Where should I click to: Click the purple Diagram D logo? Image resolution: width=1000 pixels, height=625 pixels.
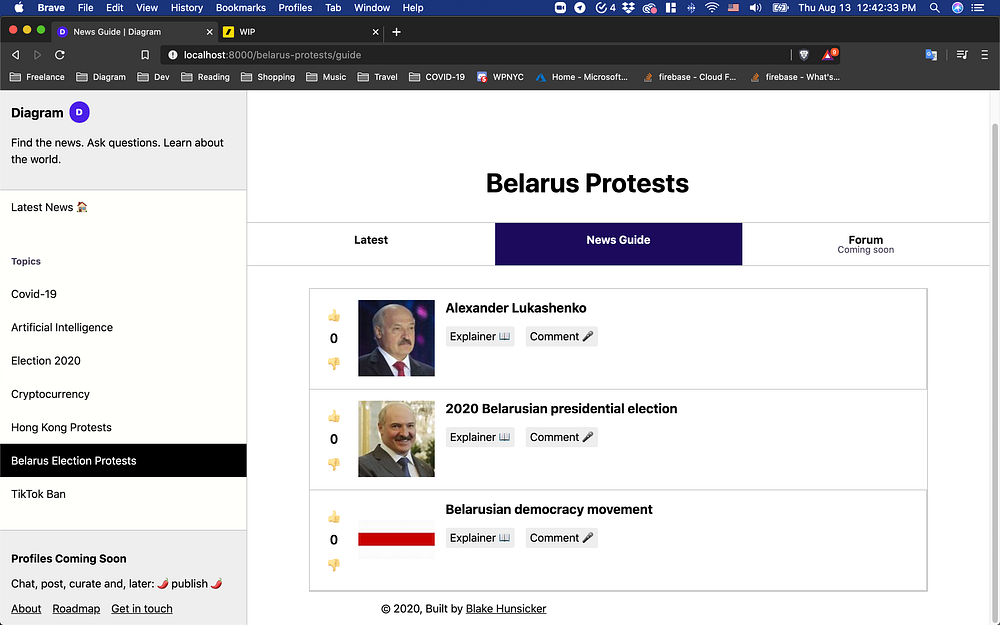79,112
